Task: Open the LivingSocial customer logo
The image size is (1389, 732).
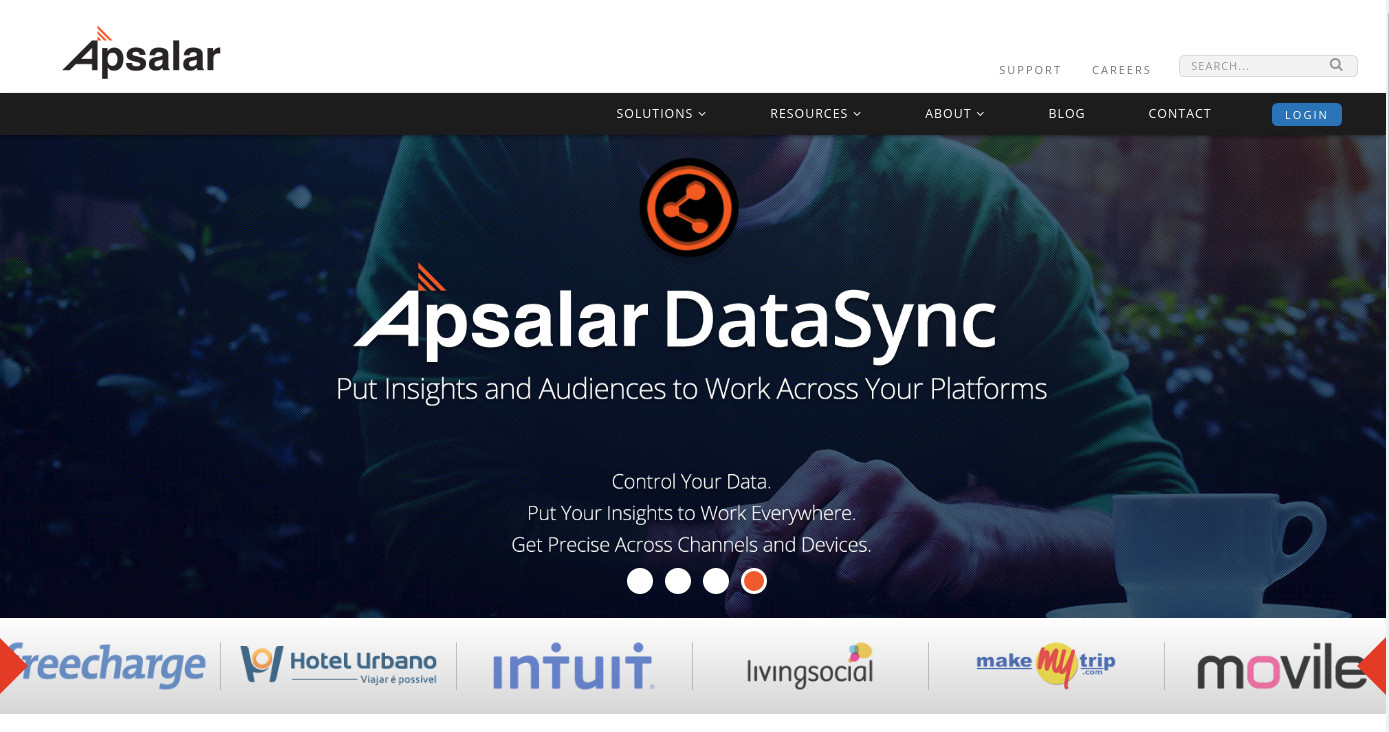Action: [x=810, y=666]
